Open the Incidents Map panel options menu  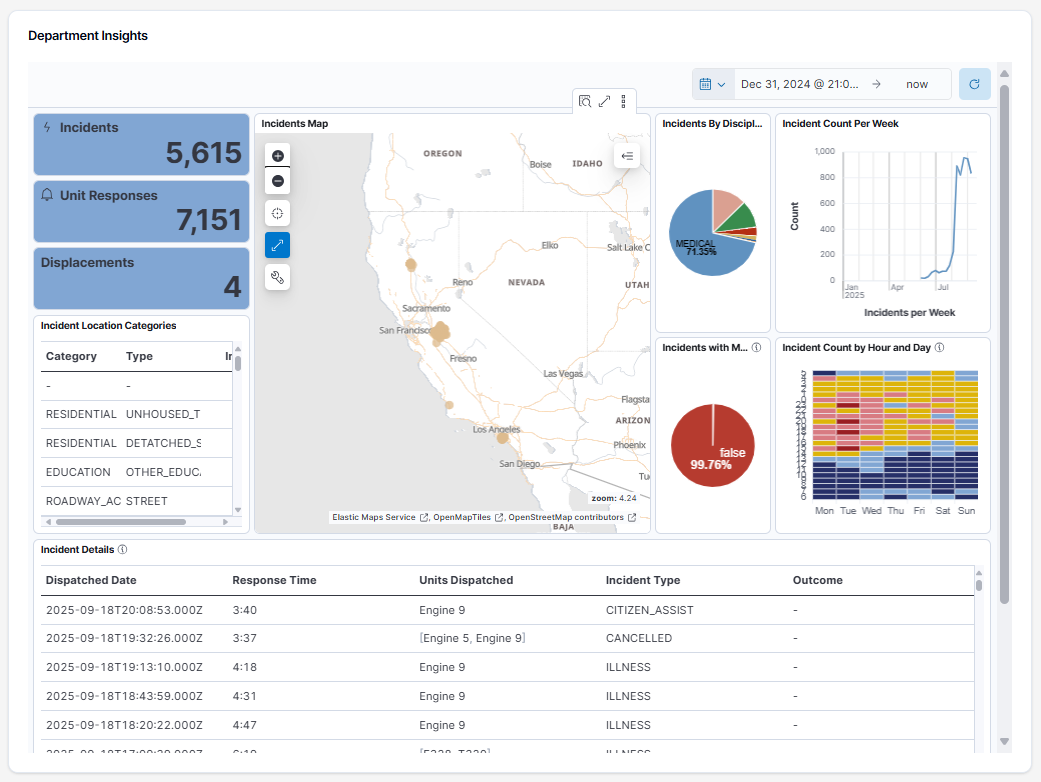(x=623, y=101)
